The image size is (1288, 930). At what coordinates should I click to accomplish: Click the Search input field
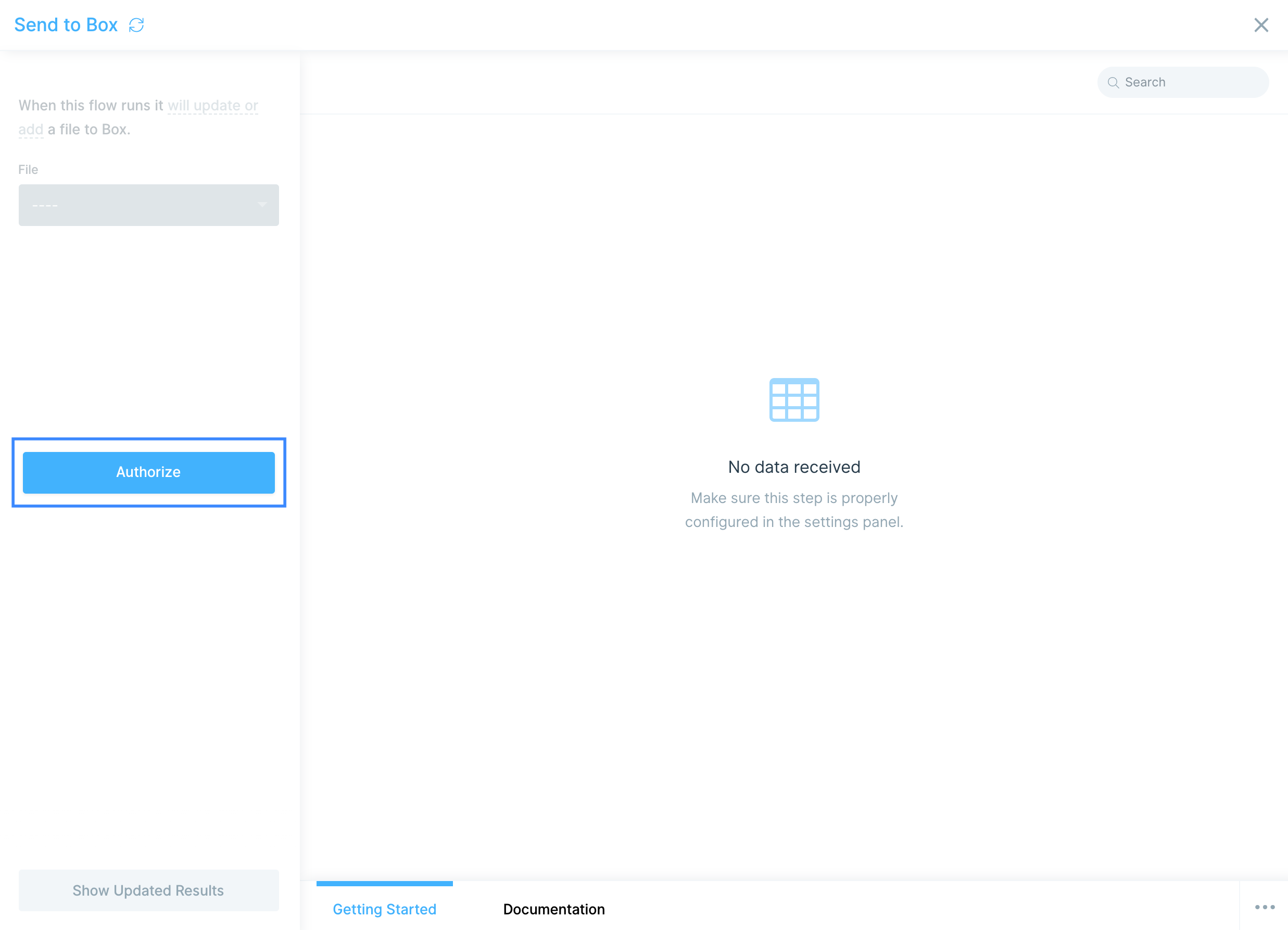pos(1183,82)
